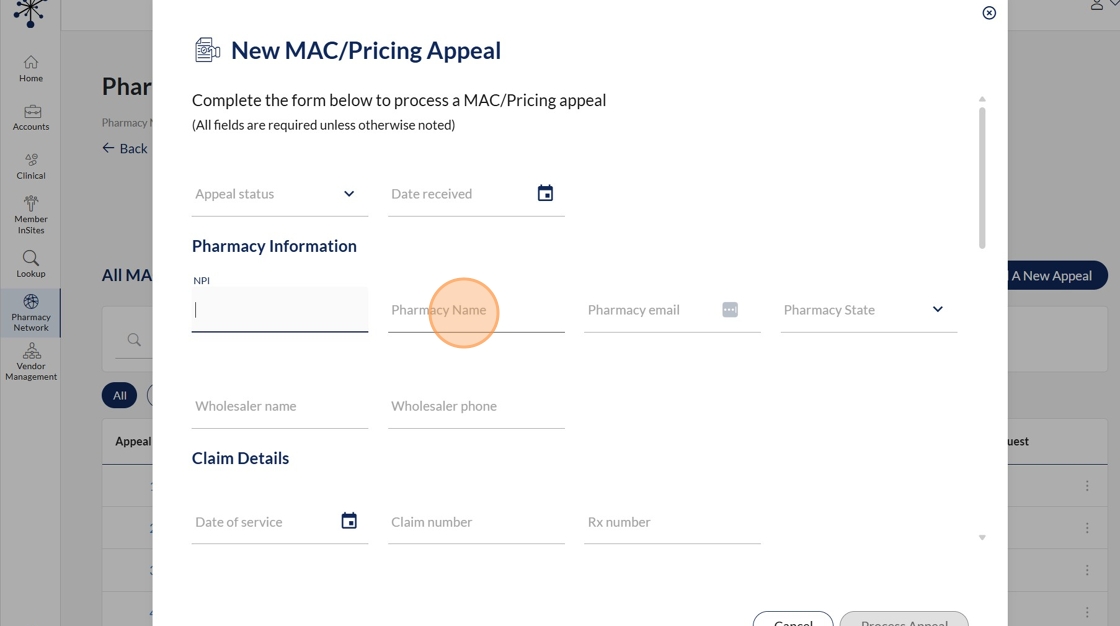Focus the Claim number field
The width and height of the screenshot is (1120, 626).
(476, 522)
